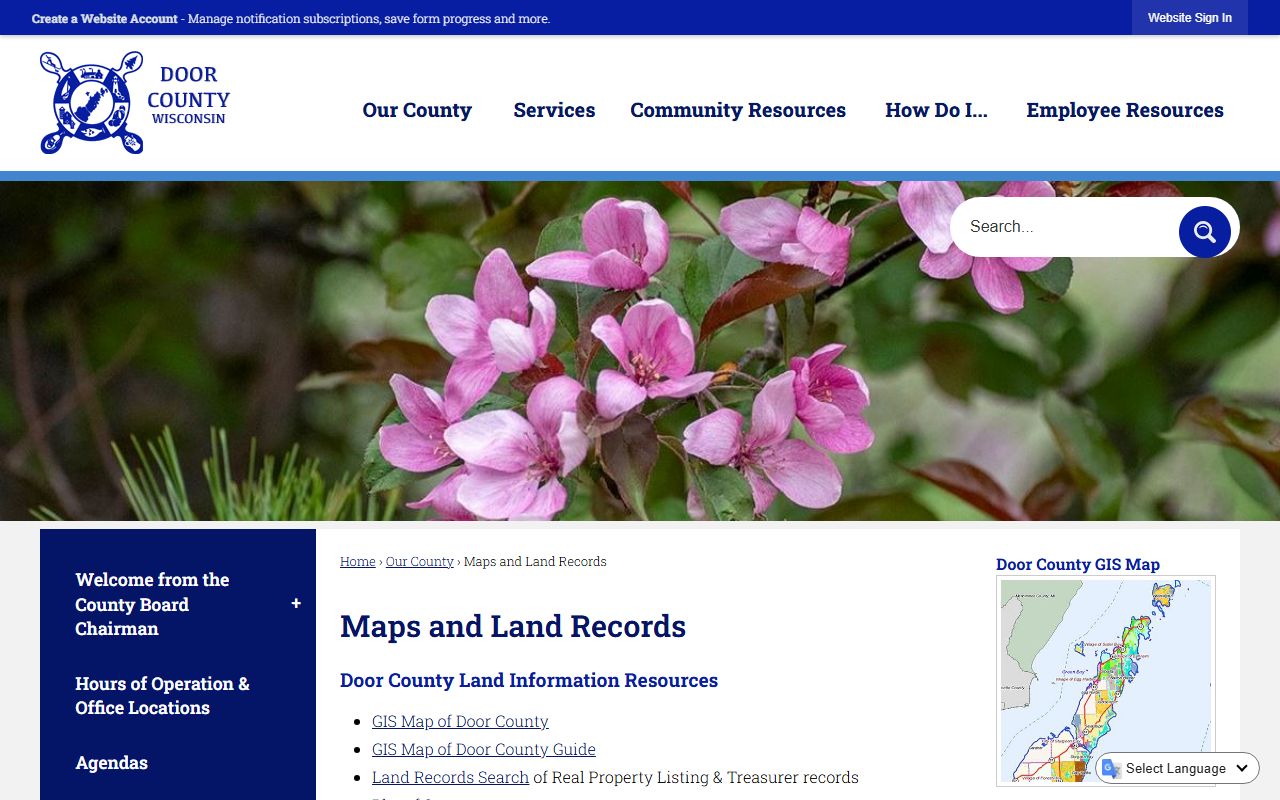Screen dimensions: 1280x800
Task: Click the magnifying glass search button
Action: (1204, 232)
